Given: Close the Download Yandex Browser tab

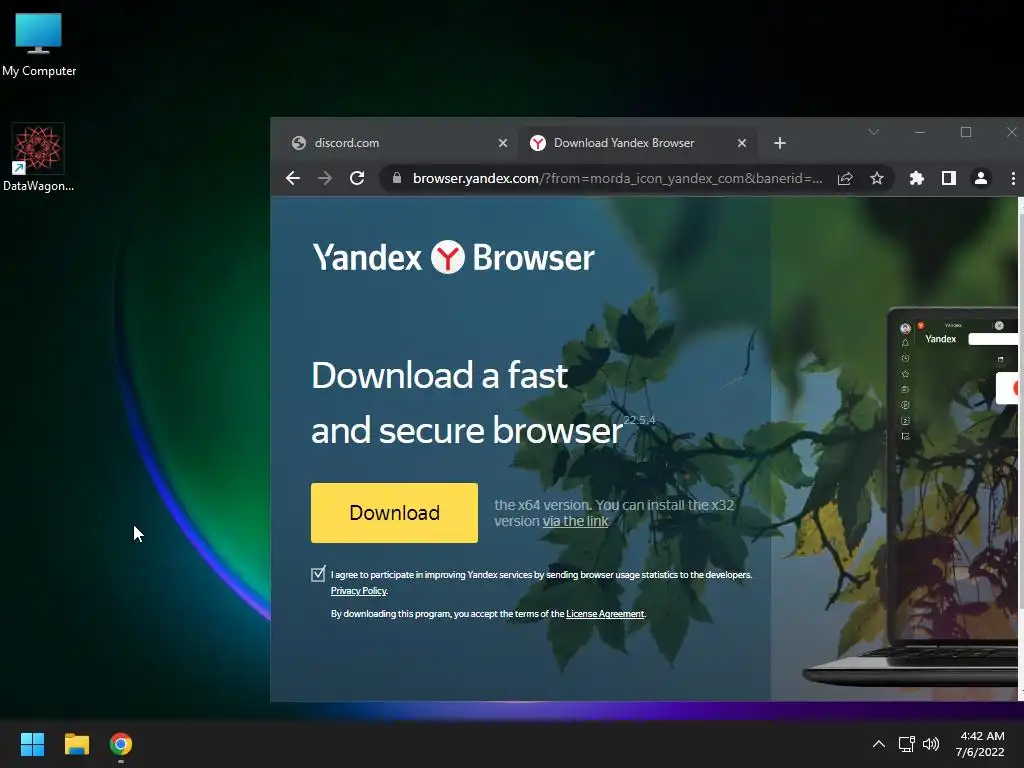Looking at the screenshot, I should pos(742,143).
